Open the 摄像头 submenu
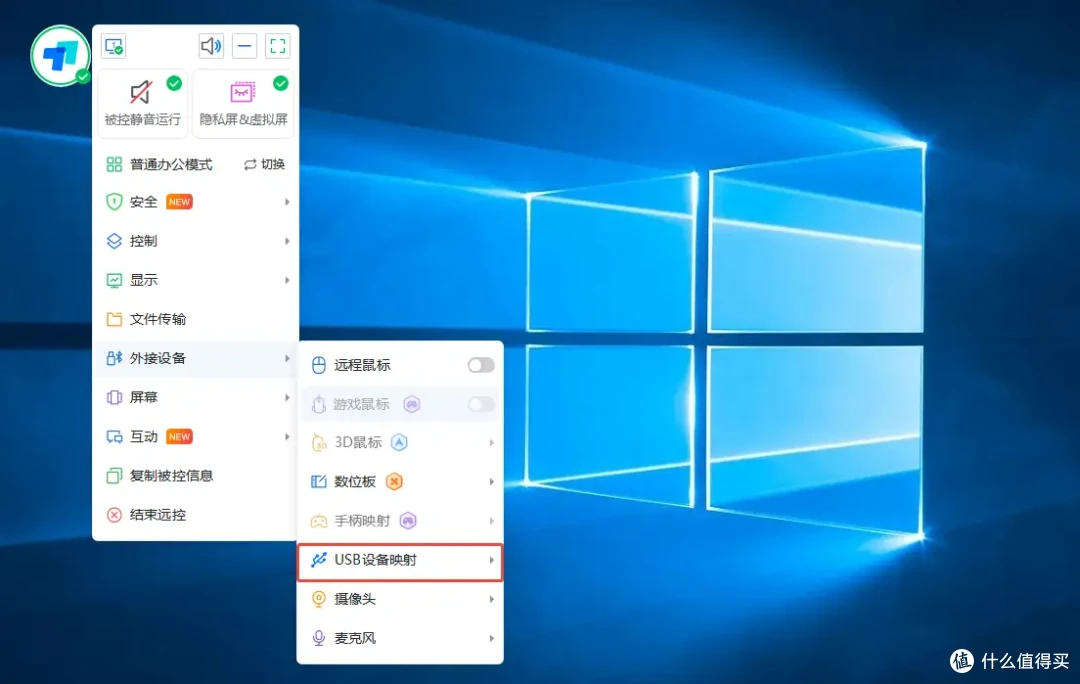 [x=400, y=599]
